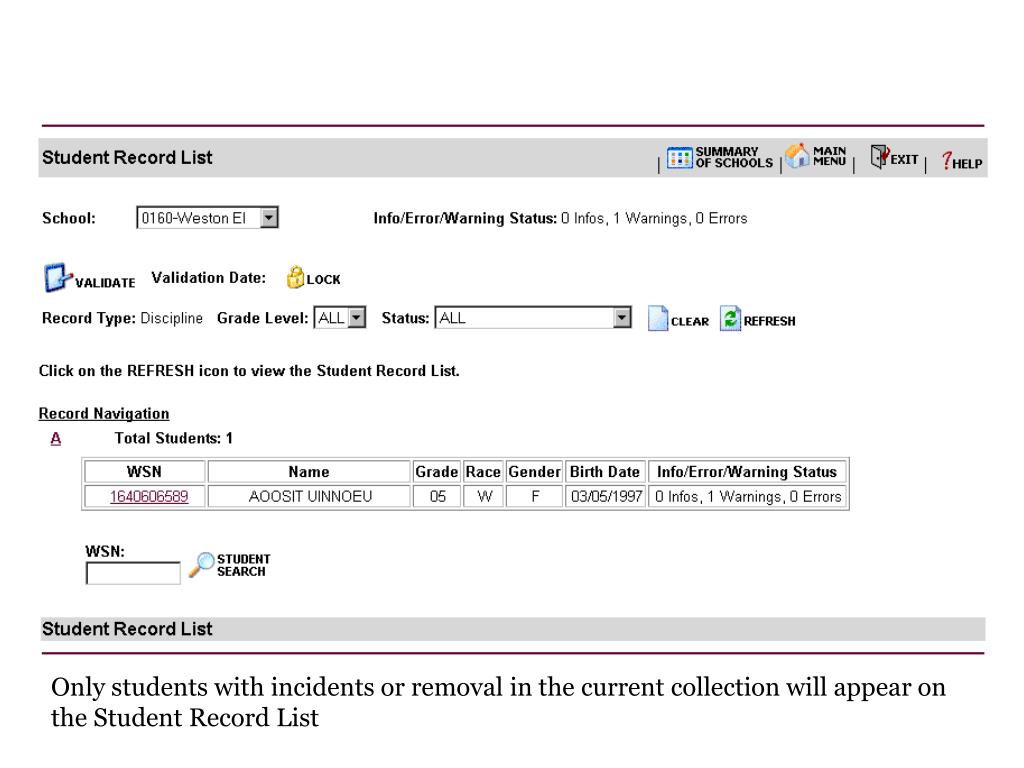Image resolution: width=1024 pixels, height=768 pixels.
Task: Click the top Student Record List title
Action: tap(127, 157)
